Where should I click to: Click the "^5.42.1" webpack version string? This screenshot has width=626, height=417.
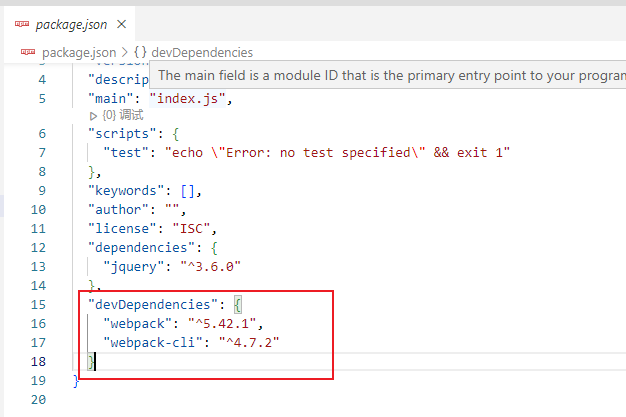click(x=227, y=322)
